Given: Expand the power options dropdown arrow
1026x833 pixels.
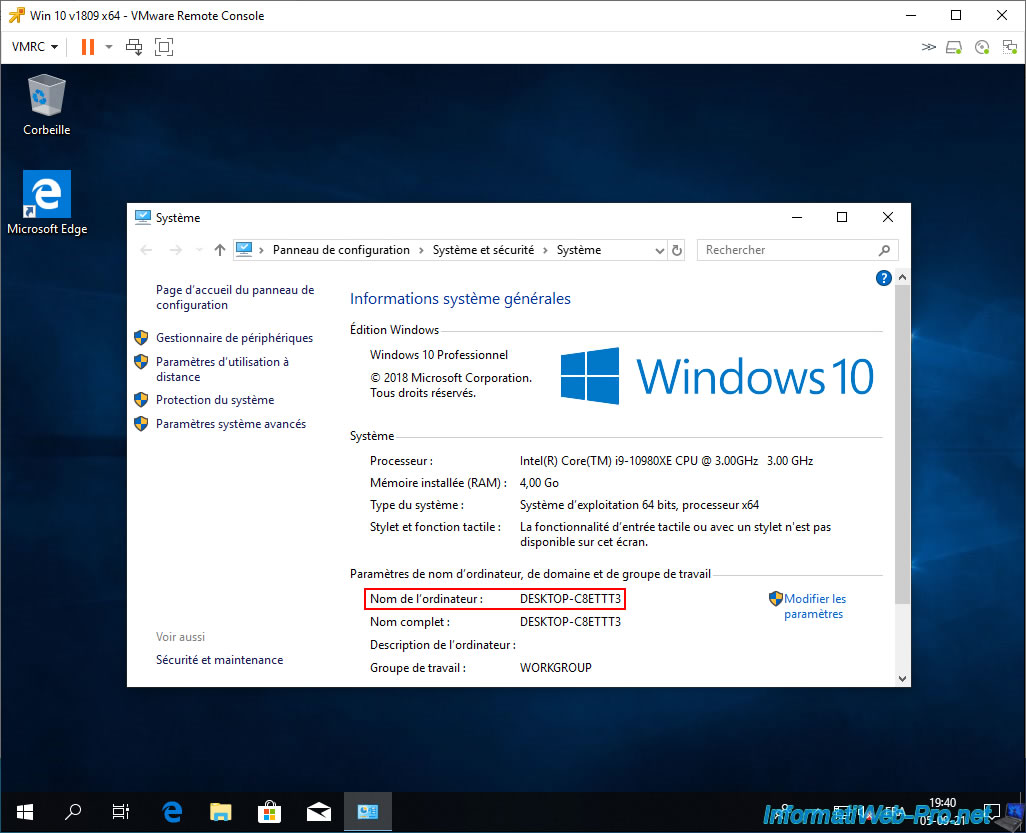Looking at the screenshot, I should 109,46.
